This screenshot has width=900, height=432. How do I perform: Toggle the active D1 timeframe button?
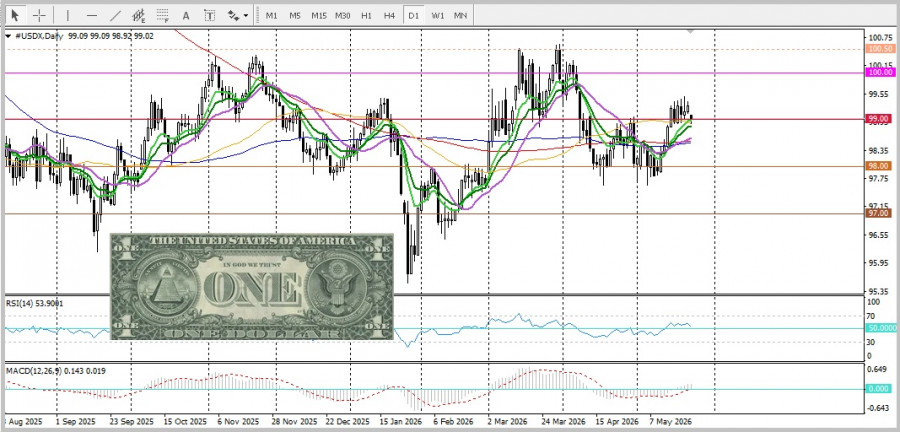tap(414, 15)
